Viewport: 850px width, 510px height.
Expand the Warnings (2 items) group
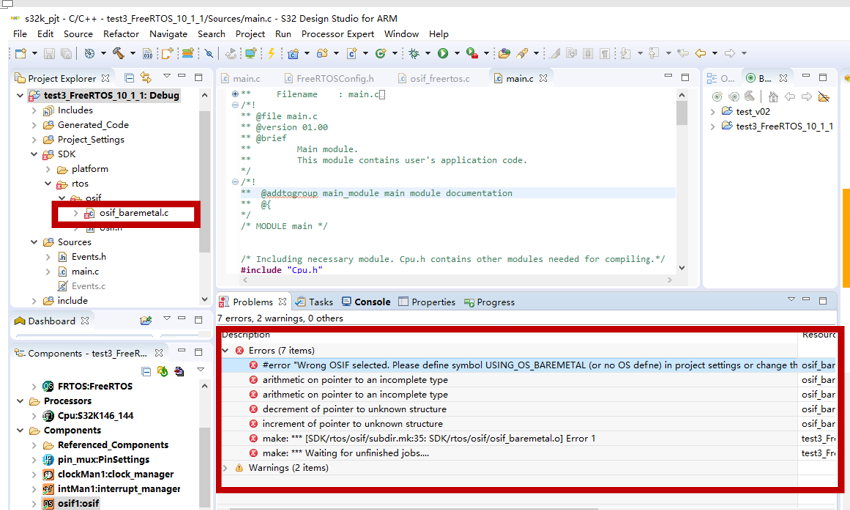point(226,468)
